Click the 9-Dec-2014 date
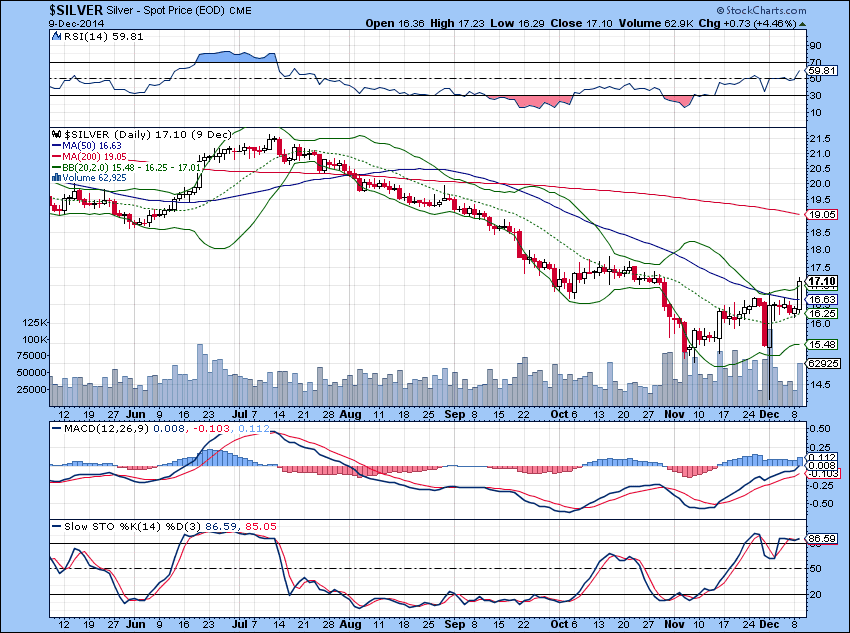This screenshot has width=850, height=633. click(x=76, y=23)
